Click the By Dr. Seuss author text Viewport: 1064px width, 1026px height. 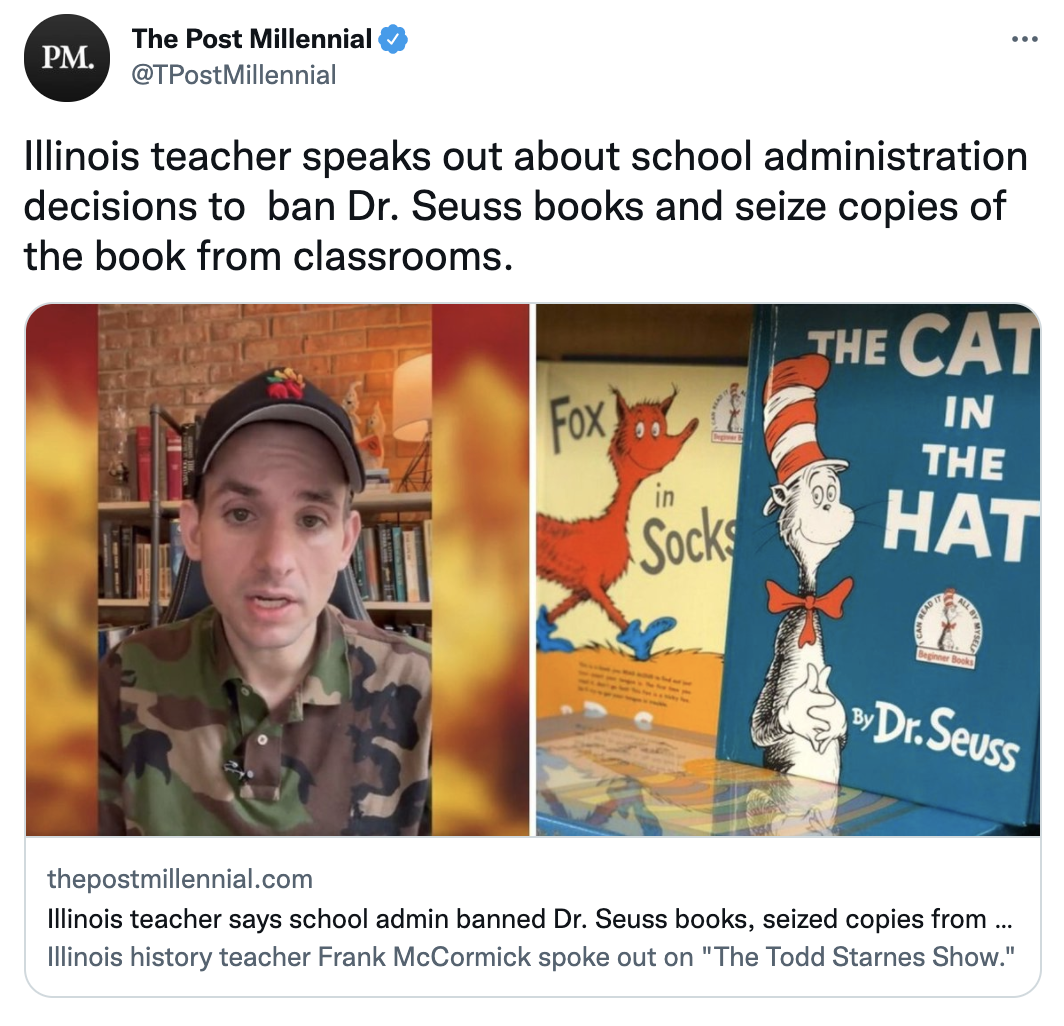pyautogui.click(x=936, y=735)
